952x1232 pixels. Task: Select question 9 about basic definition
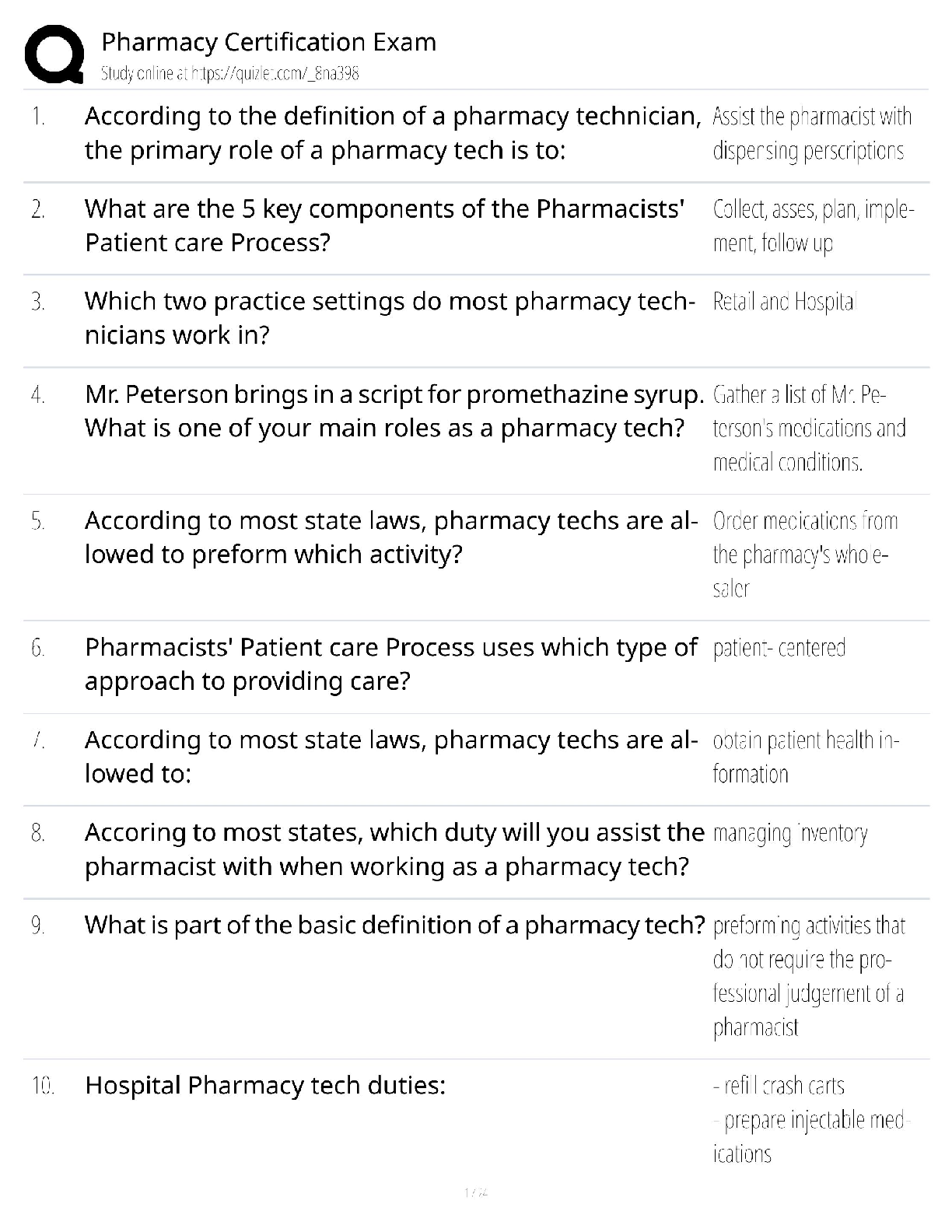point(394,925)
